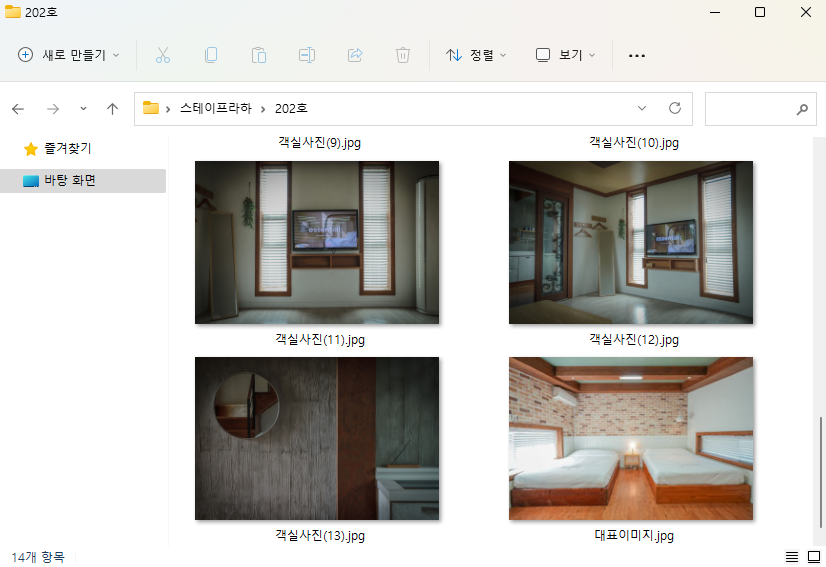Click the 14개 항목 status text

coord(38,557)
